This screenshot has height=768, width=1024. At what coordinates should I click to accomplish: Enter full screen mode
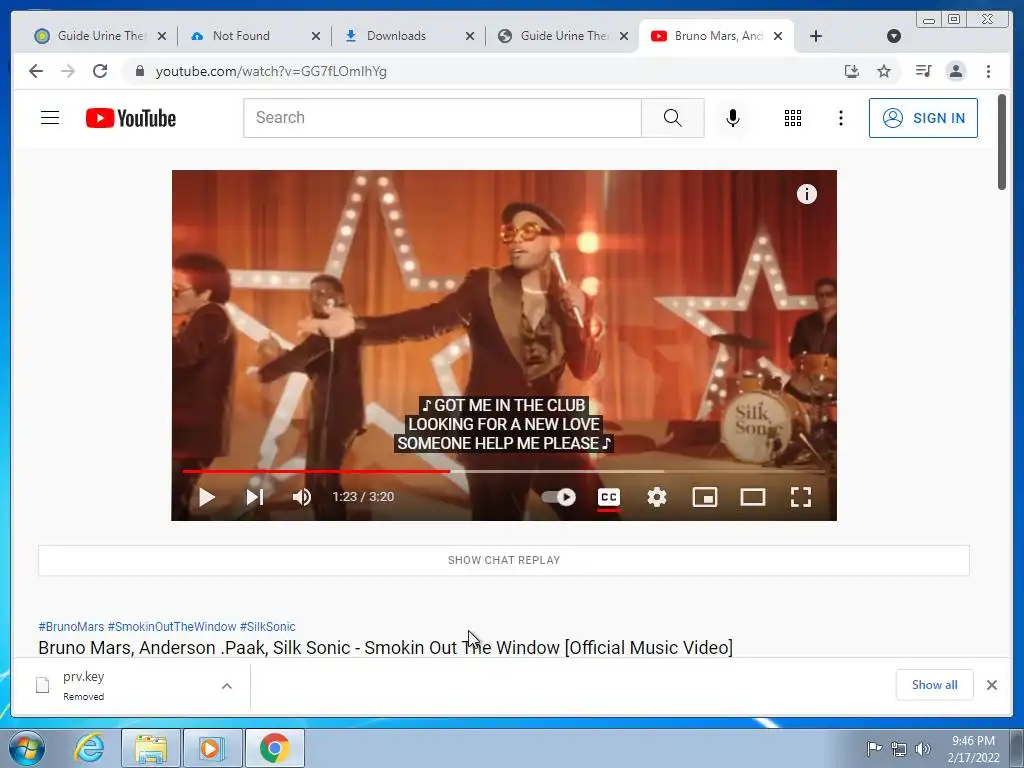[x=801, y=497]
